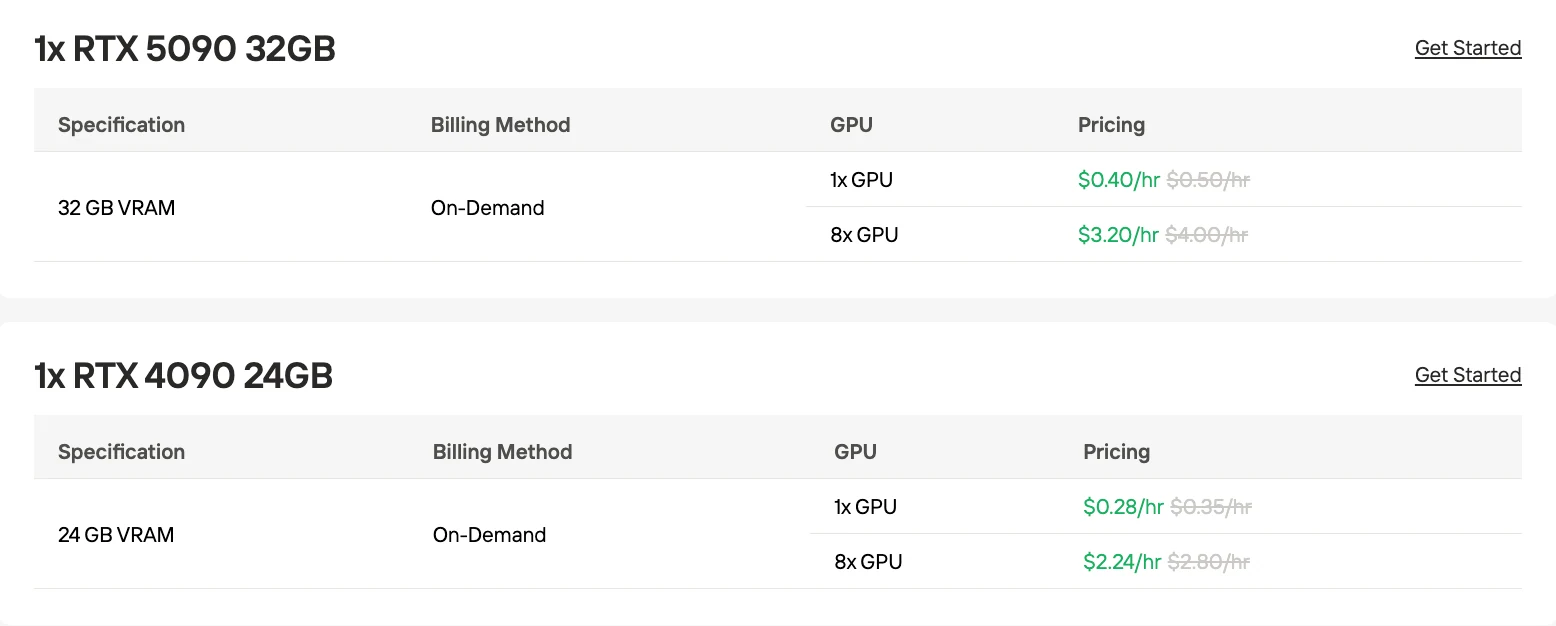This screenshot has width=1556, height=626.
Task: Select the 1x RTX 5090 32GB heading
Action: click(185, 48)
